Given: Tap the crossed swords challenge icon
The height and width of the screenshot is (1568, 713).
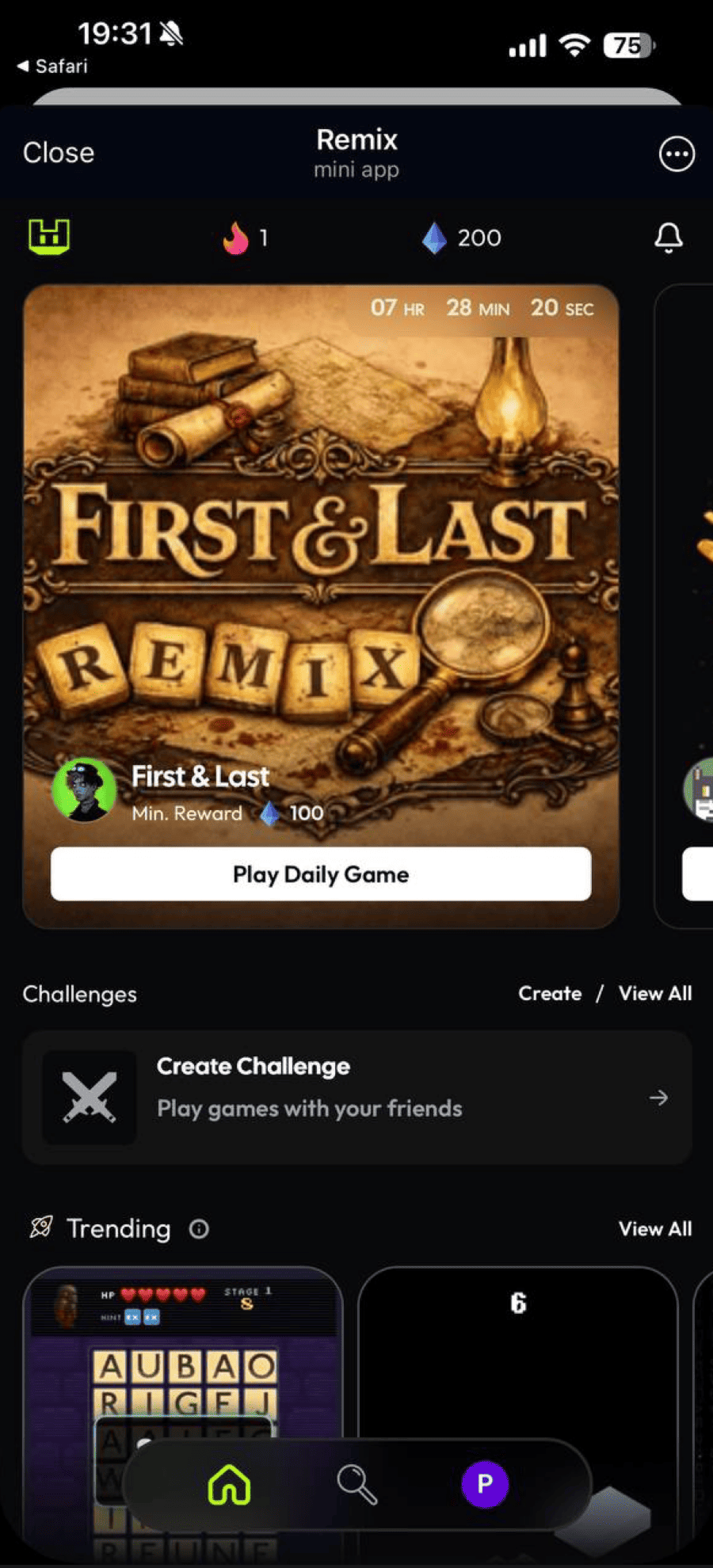Looking at the screenshot, I should (89, 1098).
